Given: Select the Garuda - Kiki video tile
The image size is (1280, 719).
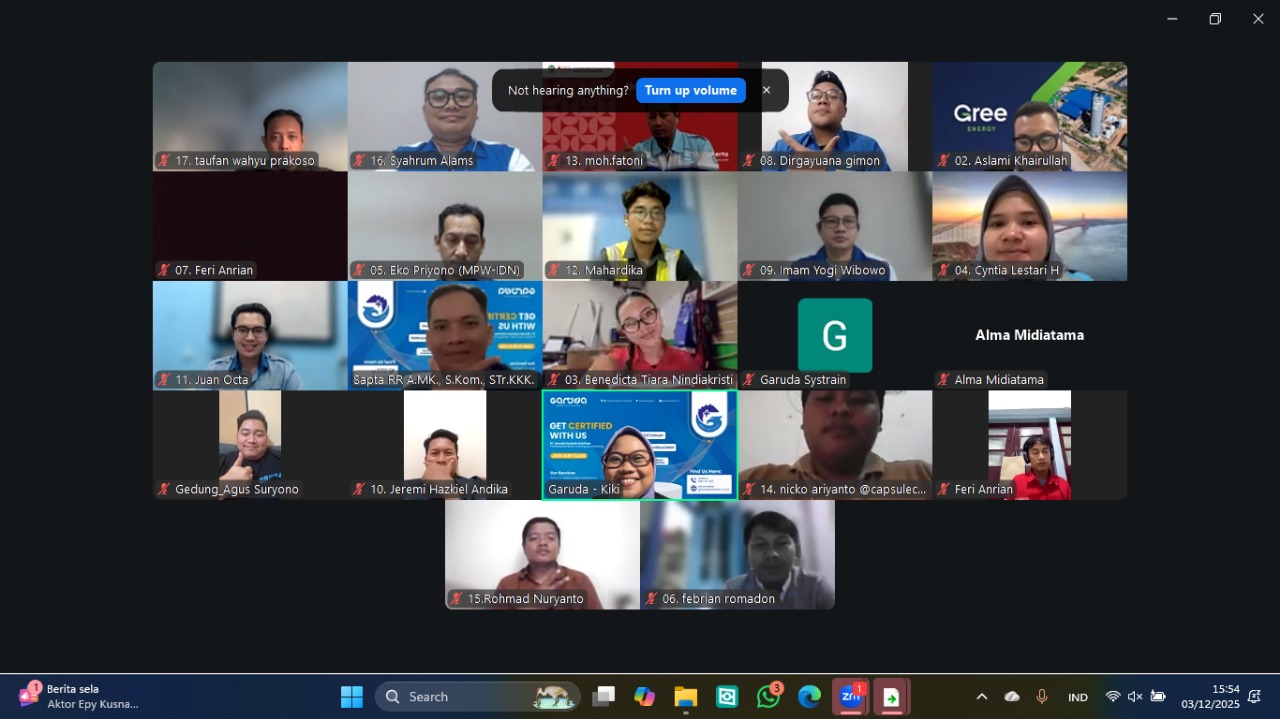Looking at the screenshot, I should point(640,444).
